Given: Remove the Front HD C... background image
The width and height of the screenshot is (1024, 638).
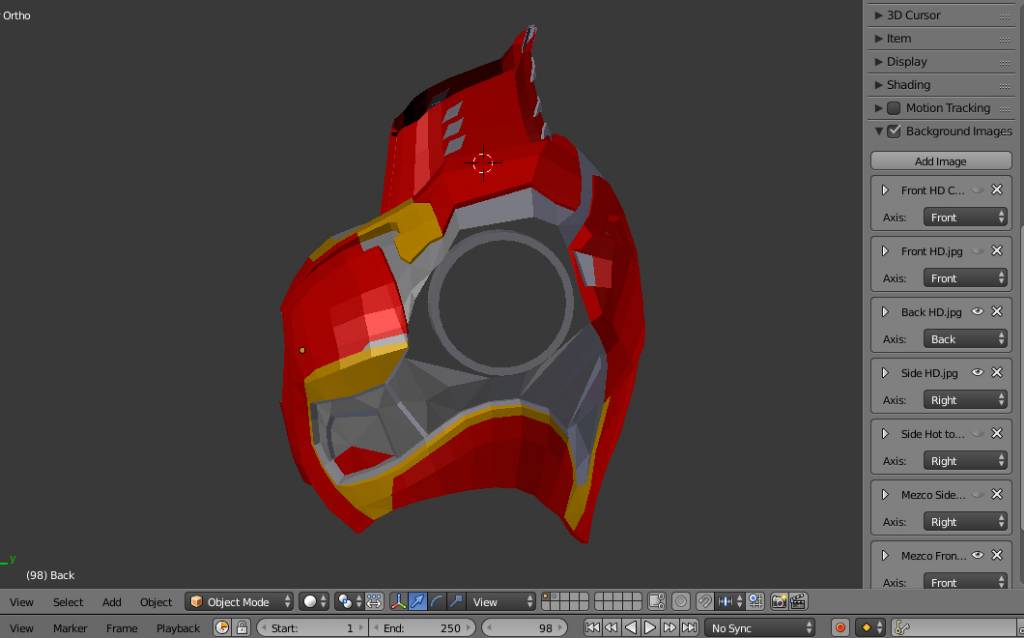Looking at the screenshot, I should [x=997, y=190].
